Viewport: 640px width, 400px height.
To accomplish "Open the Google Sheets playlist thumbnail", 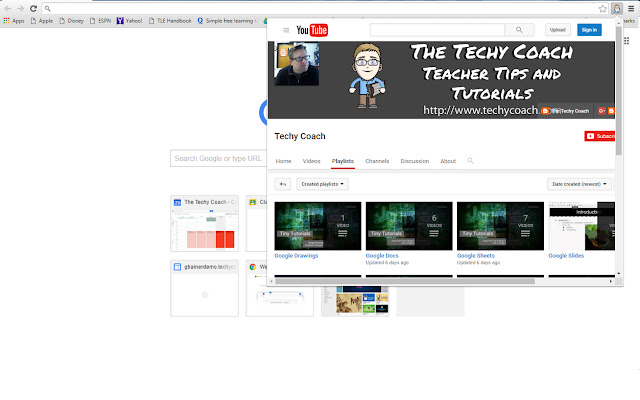I will tap(500, 226).
